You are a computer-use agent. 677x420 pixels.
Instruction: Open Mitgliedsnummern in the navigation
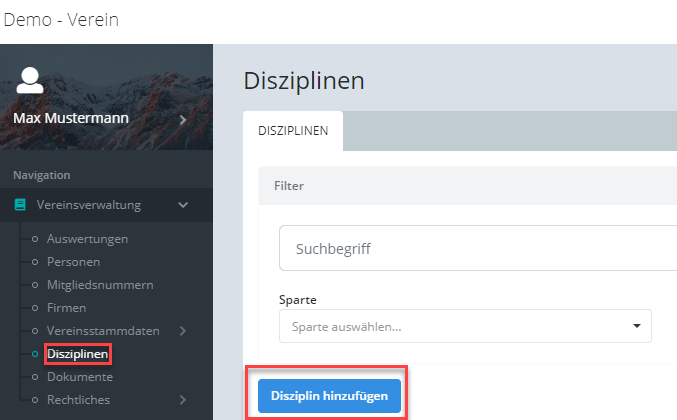click(x=100, y=285)
